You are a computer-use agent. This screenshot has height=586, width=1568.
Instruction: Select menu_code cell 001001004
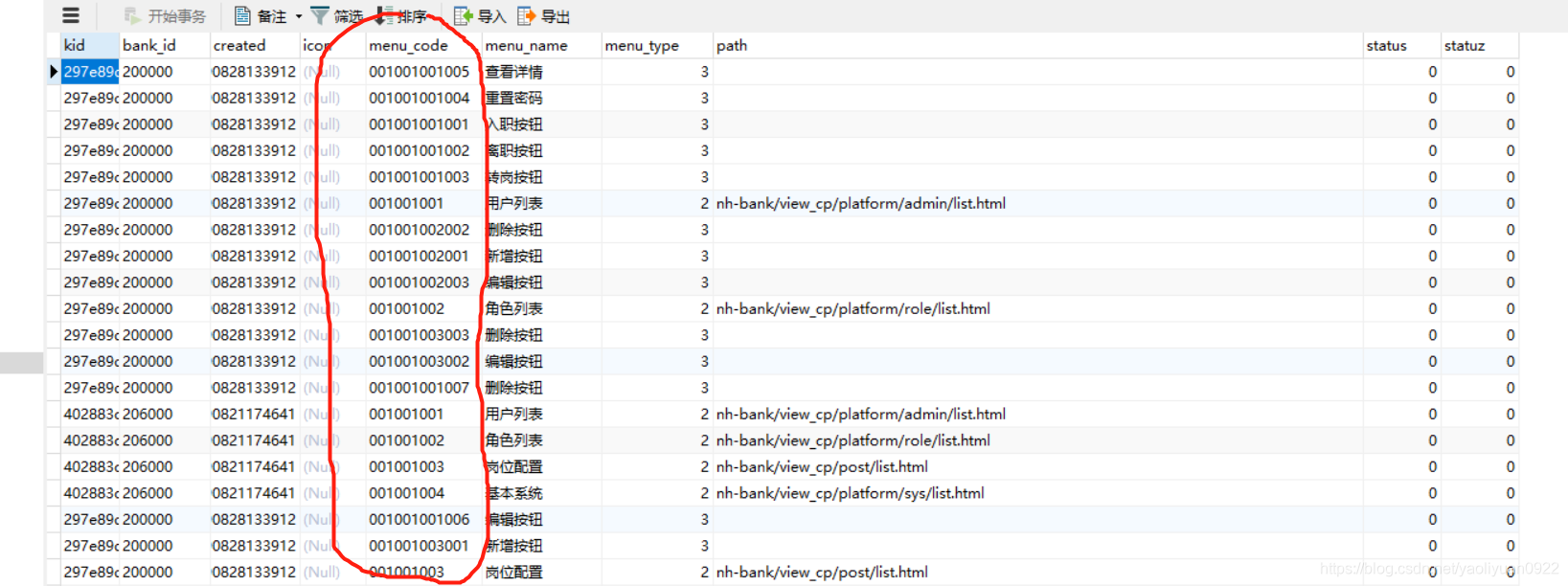pos(422,493)
